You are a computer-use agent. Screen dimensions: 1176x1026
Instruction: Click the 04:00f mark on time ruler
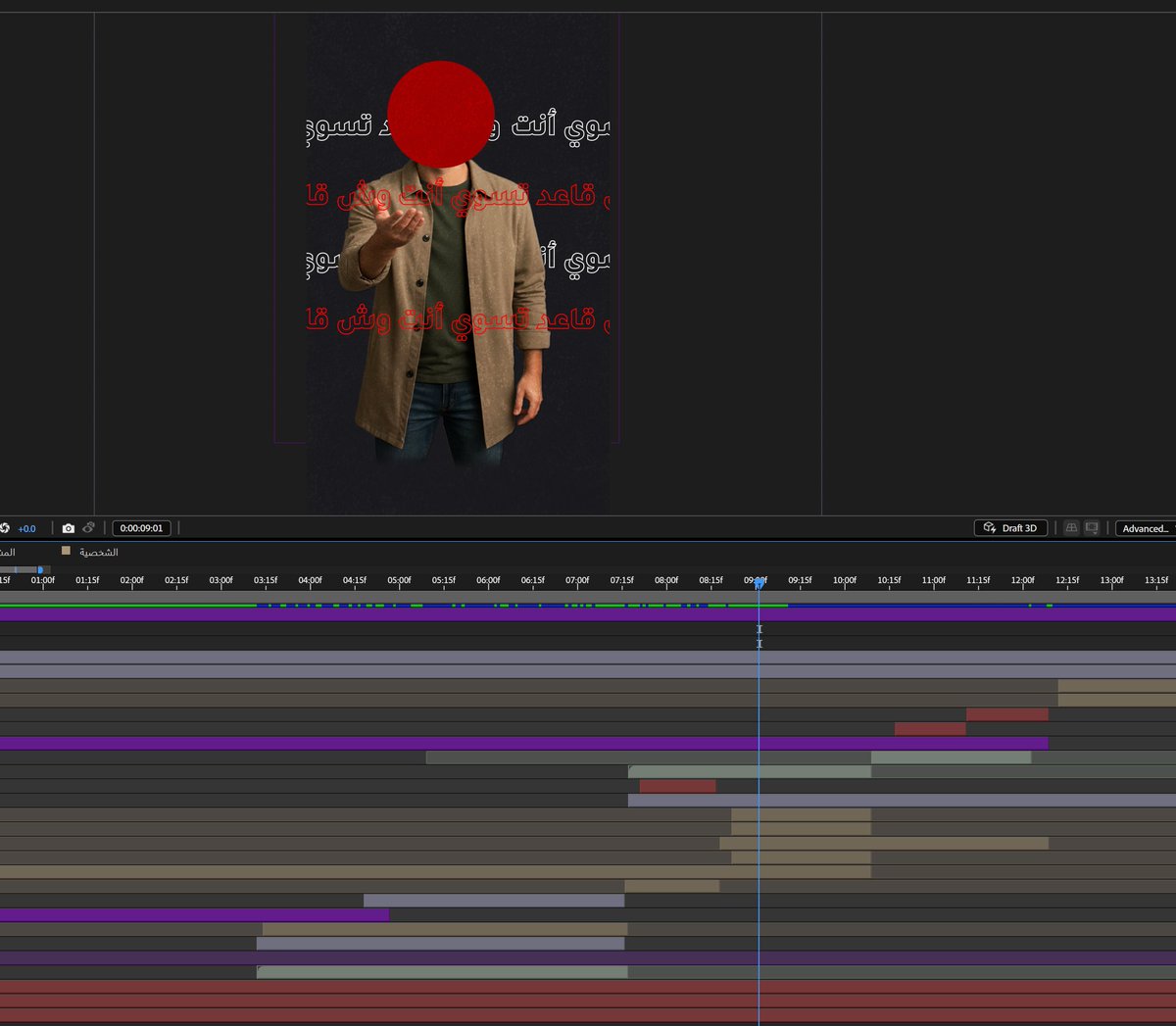pyautogui.click(x=311, y=580)
